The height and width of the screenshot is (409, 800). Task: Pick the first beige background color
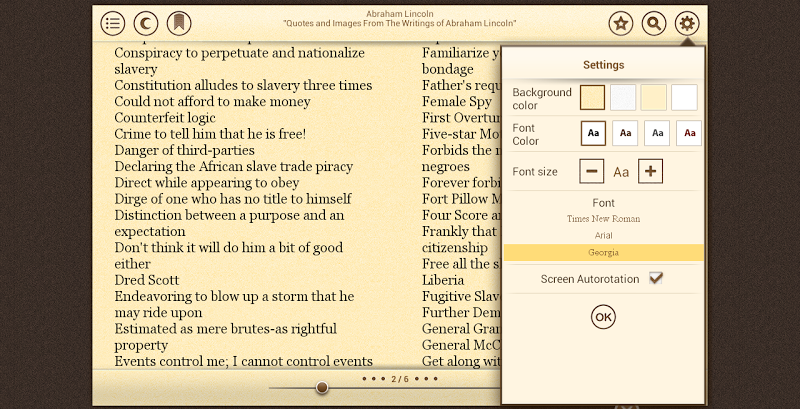pyautogui.click(x=593, y=97)
